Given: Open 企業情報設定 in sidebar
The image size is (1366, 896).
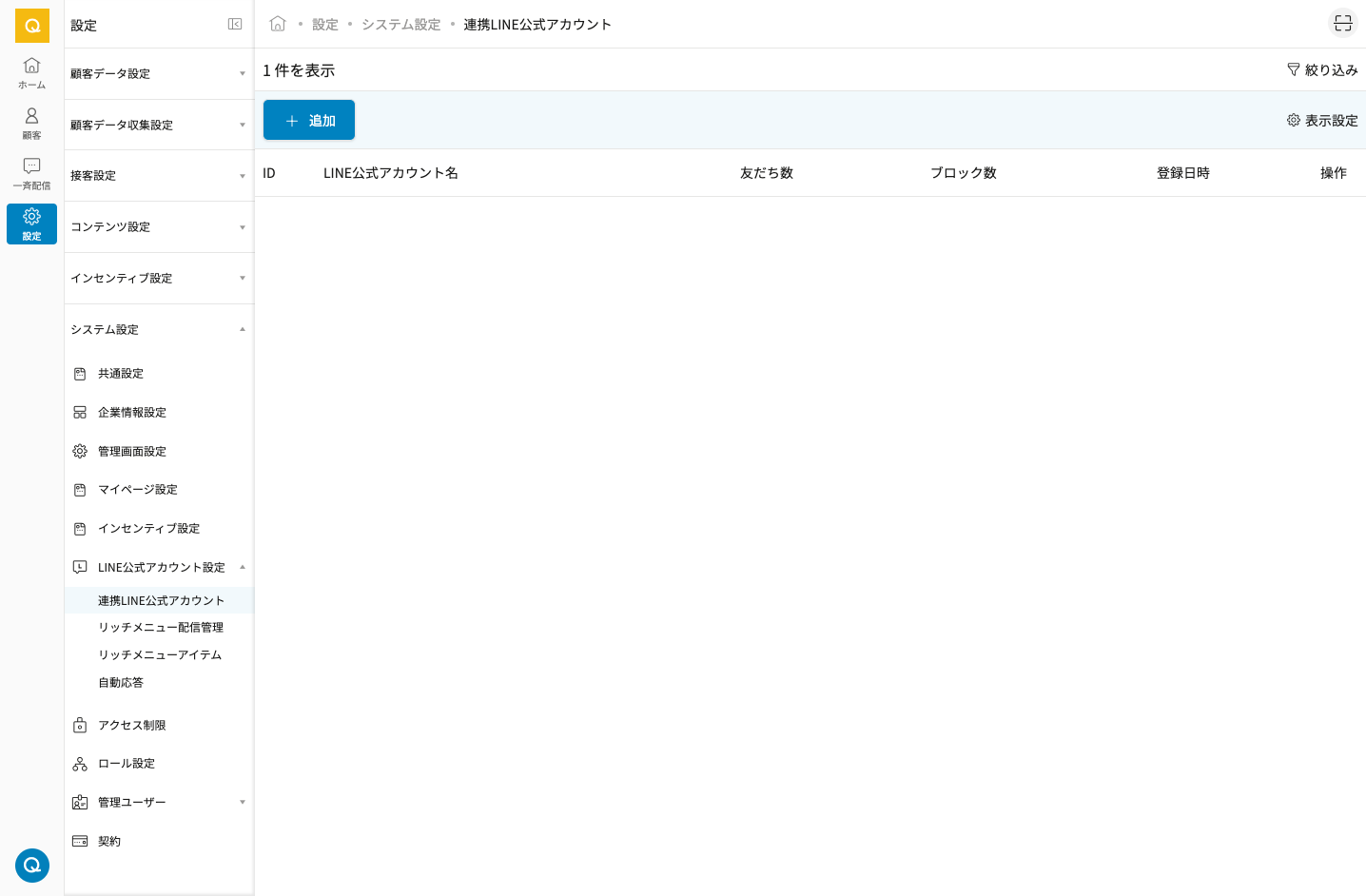Looking at the screenshot, I should [132, 413].
